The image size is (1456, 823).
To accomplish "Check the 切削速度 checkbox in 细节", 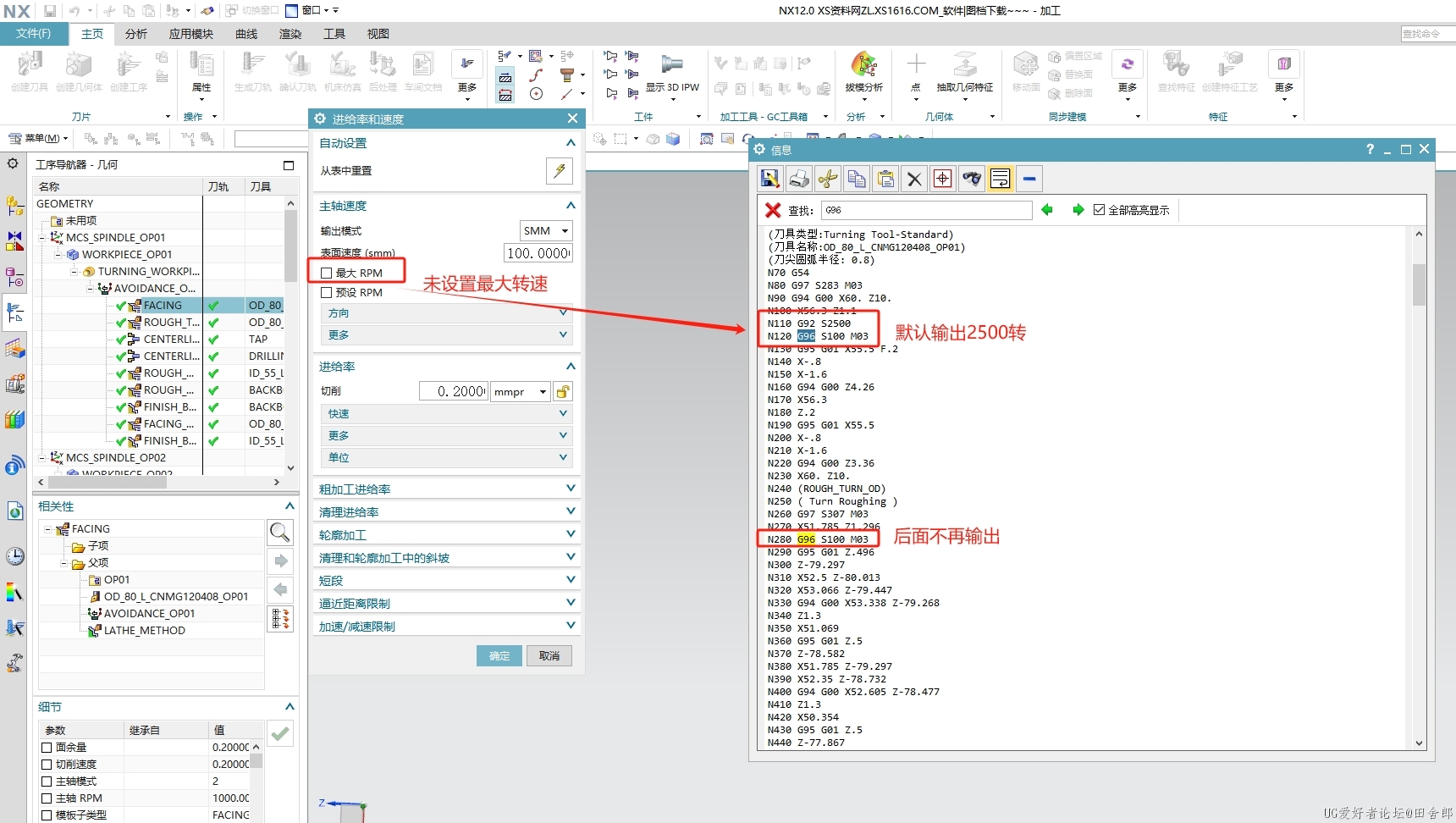I will tap(47, 764).
